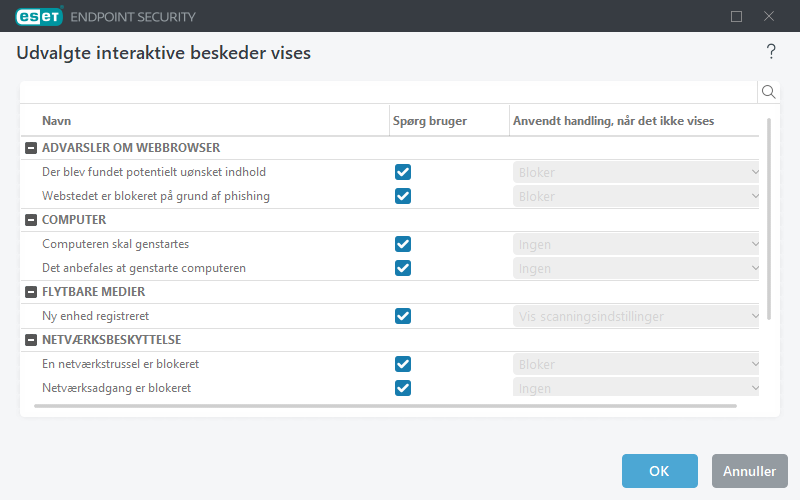Open action dropdown for 'Netværksadgang er blokeret'
The width and height of the screenshot is (800, 500).
click(636, 388)
